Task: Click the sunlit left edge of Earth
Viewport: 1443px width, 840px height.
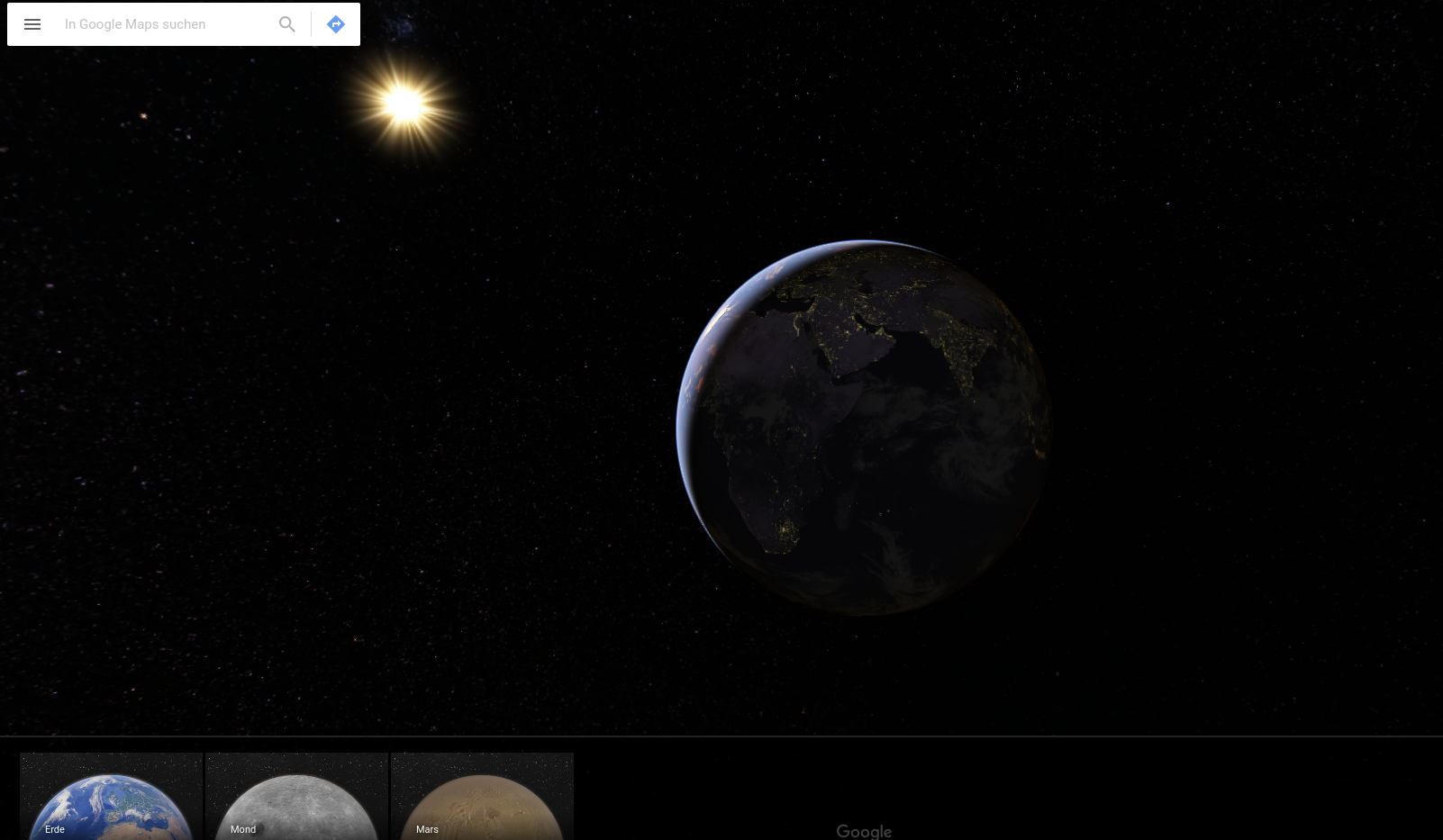Action: (689, 405)
